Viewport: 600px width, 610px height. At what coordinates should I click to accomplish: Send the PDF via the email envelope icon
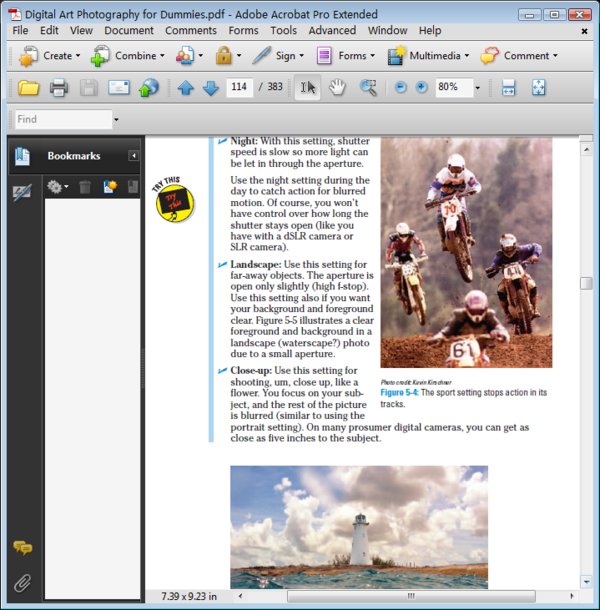pyautogui.click(x=119, y=88)
